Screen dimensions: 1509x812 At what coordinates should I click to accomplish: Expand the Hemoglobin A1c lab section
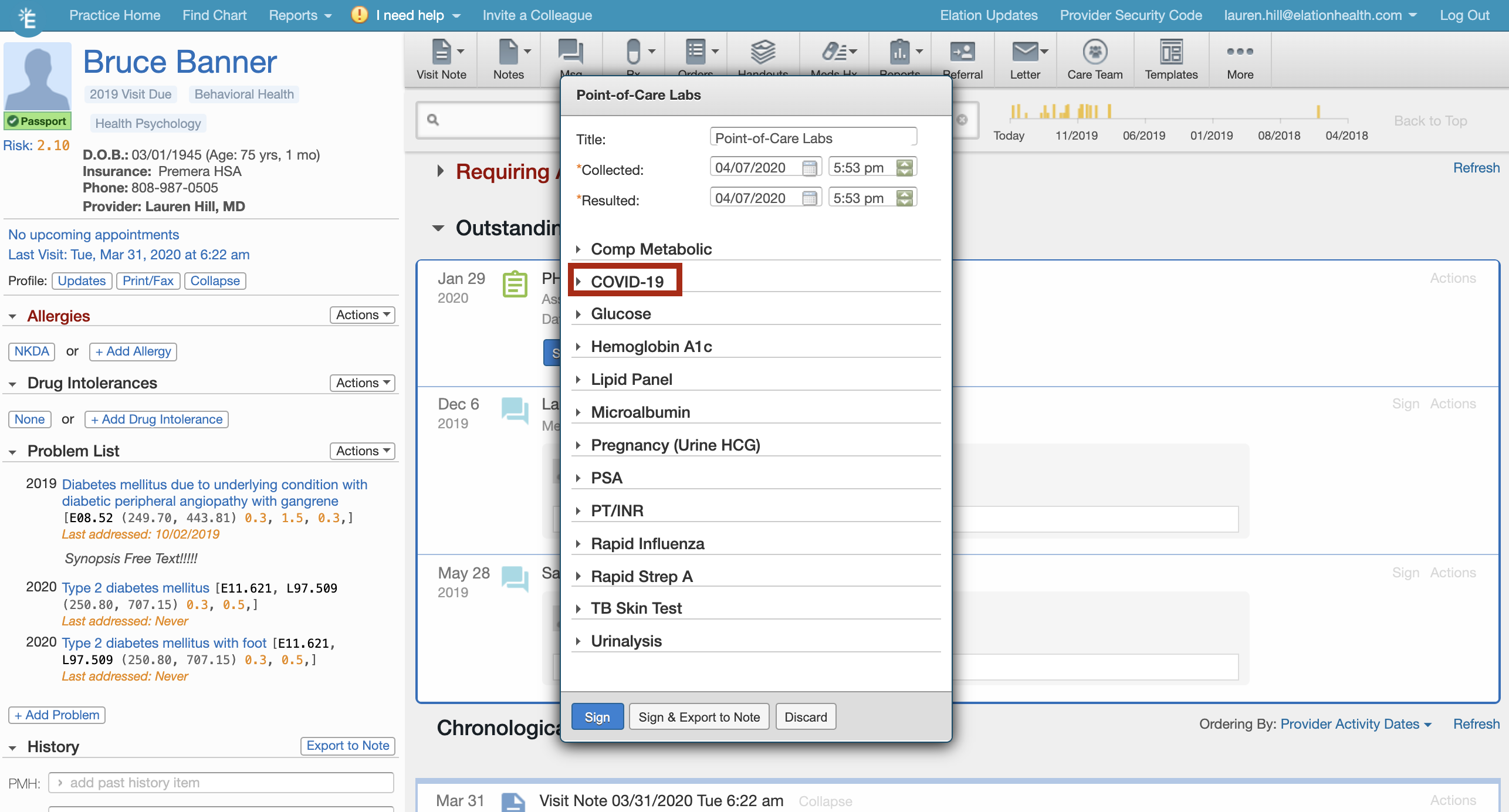(x=651, y=347)
